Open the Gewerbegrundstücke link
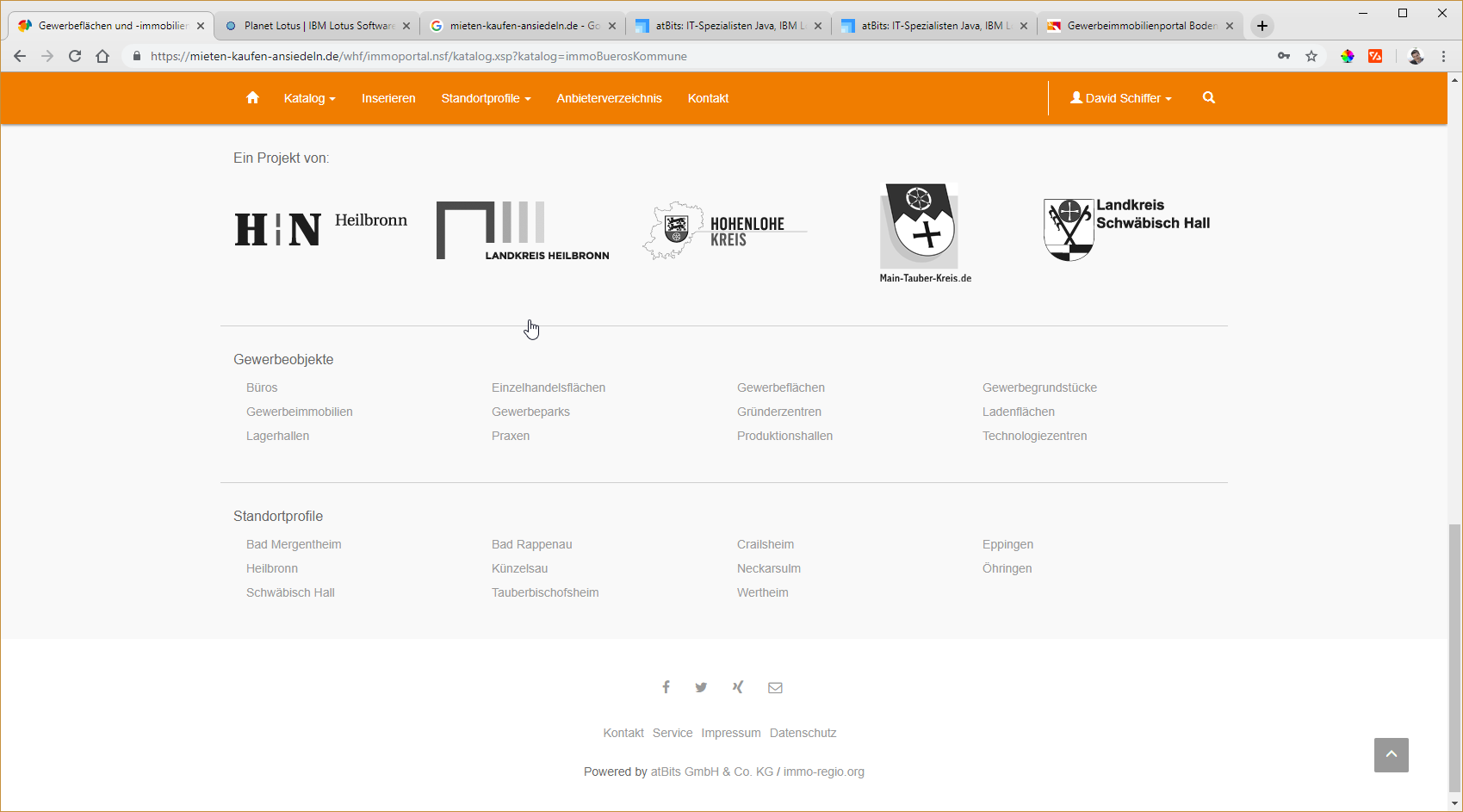This screenshot has height=812, width=1463. [x=1039, y=387]
